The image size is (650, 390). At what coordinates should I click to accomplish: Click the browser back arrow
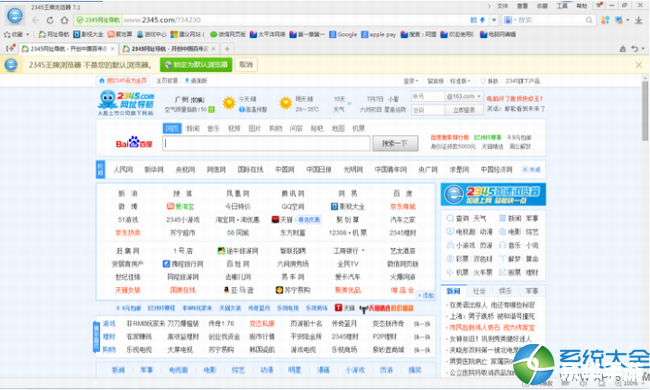point(36,20)
